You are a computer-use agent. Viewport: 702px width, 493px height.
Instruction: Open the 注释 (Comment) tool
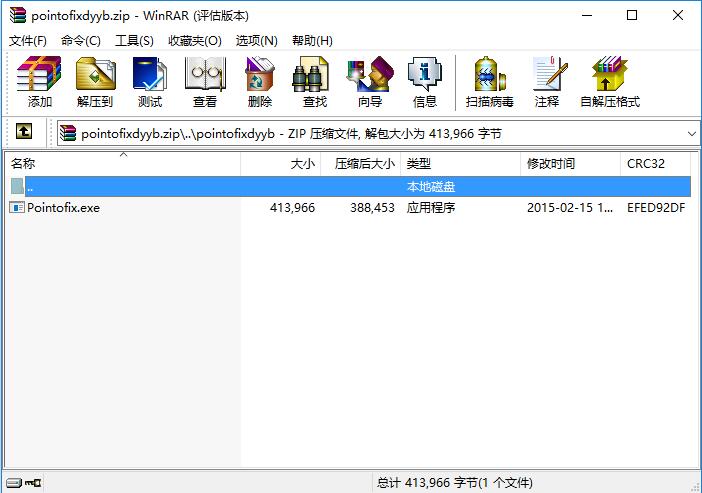pyautogui.click(x=547, y=82)
